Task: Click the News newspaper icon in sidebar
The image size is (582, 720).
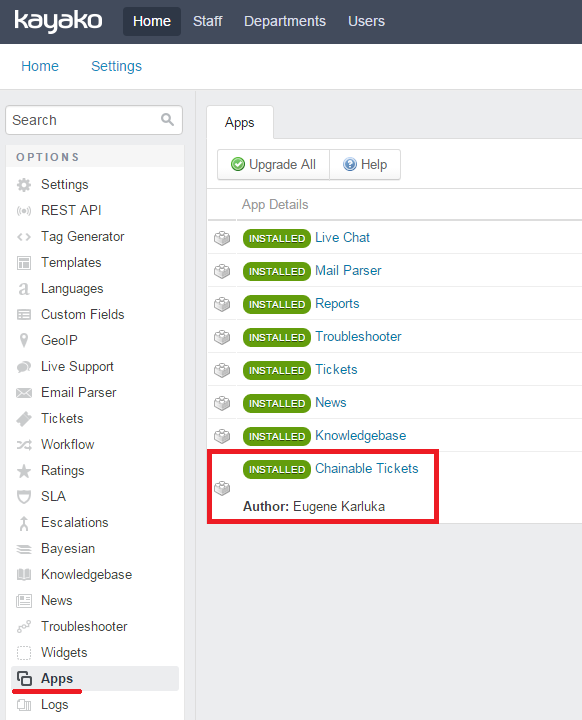Action: point(24,601)
